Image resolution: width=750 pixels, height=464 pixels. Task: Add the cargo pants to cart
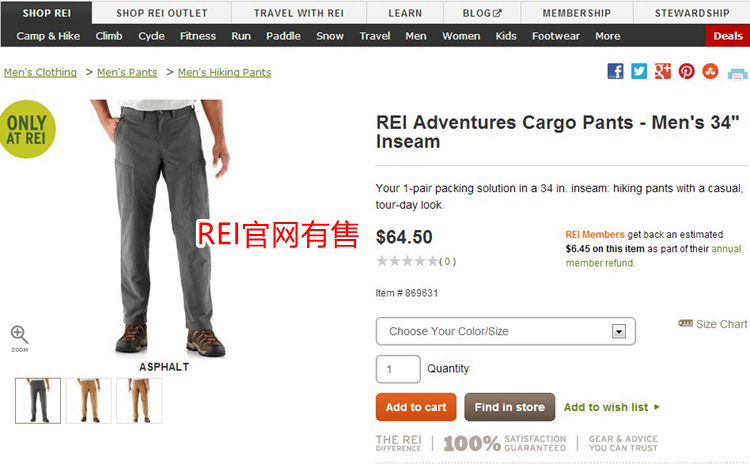[416, 407]
